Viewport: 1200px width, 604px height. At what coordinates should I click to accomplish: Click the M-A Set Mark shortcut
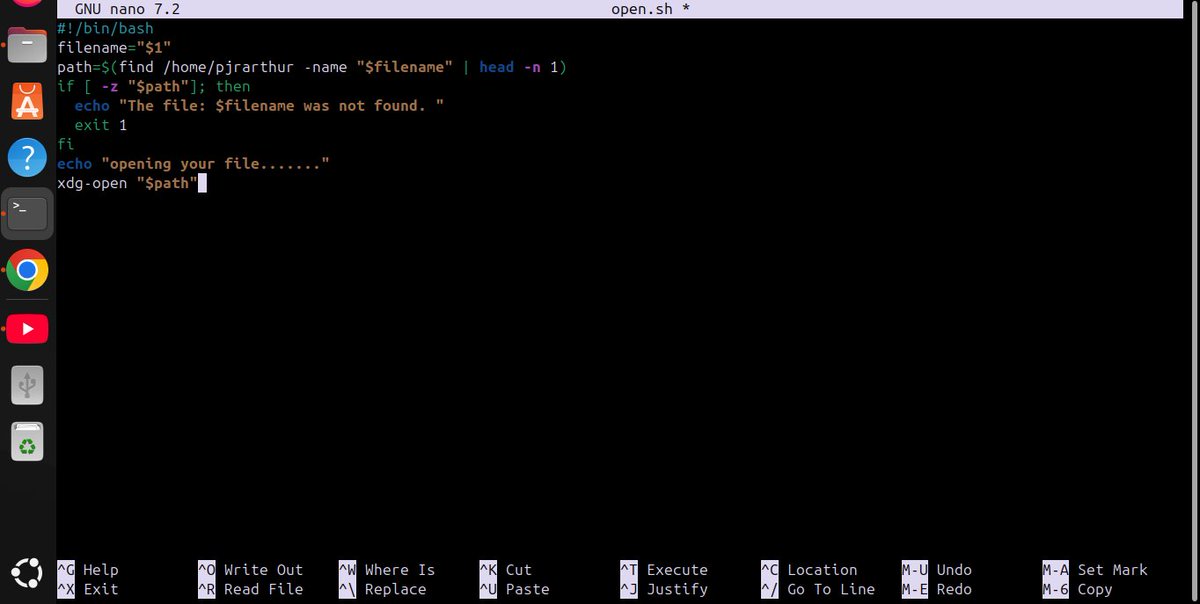pos(1095,570)
